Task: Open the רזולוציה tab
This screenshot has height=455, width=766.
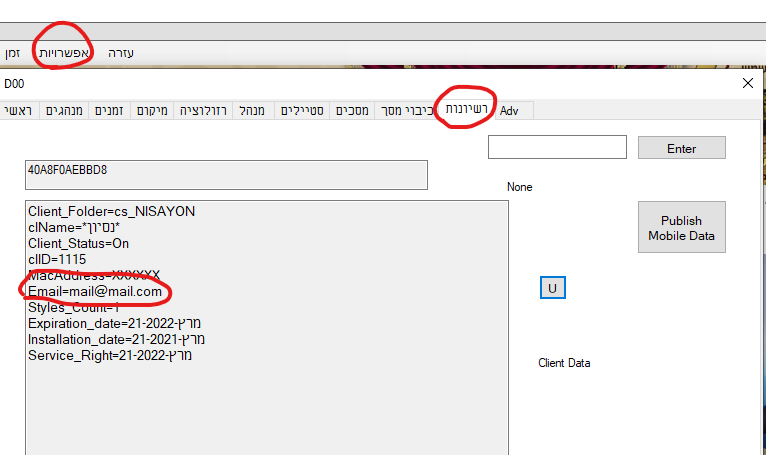Action: [204, 110]
